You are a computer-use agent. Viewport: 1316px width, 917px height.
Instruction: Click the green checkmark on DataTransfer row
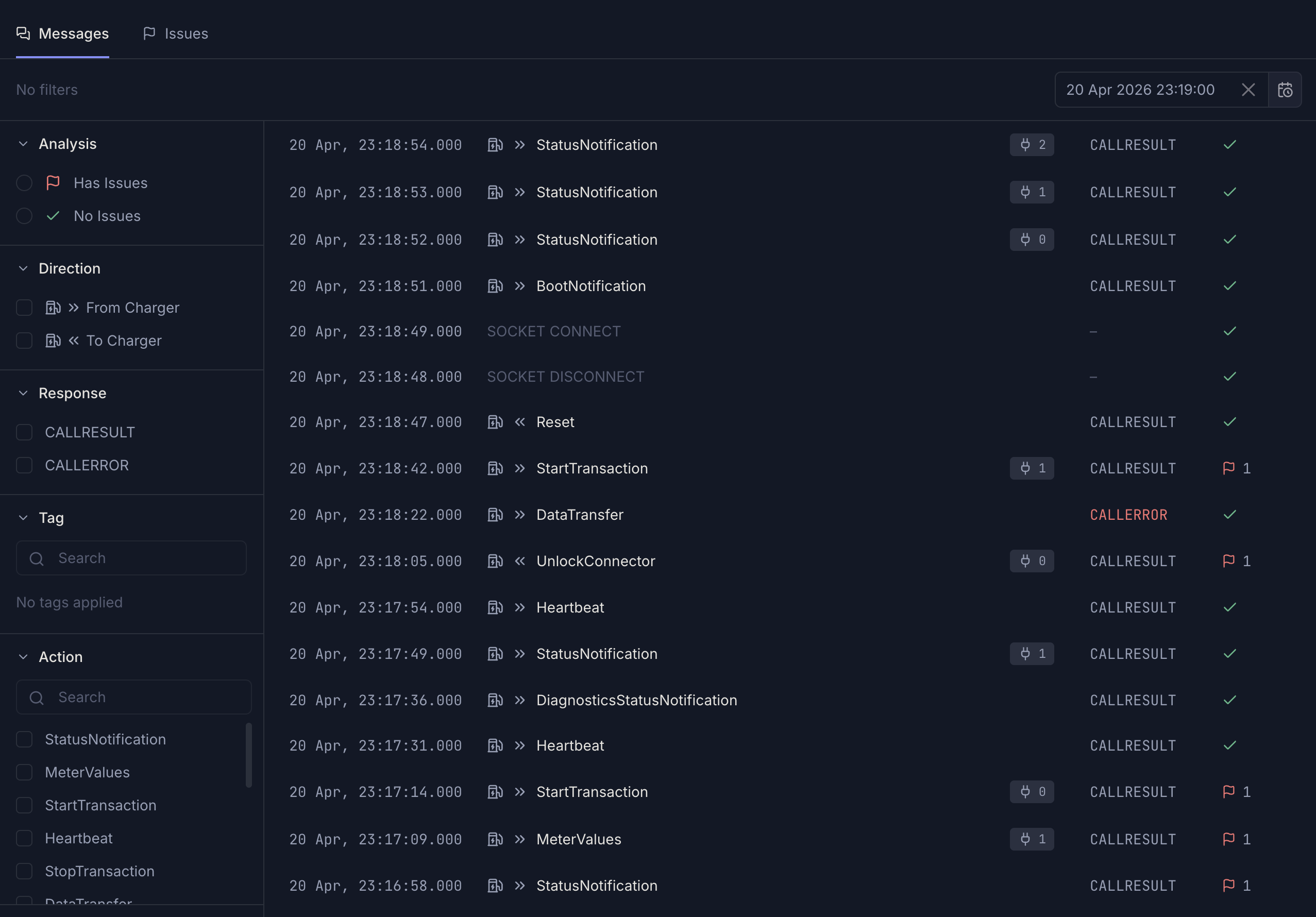click(1229, 515)
